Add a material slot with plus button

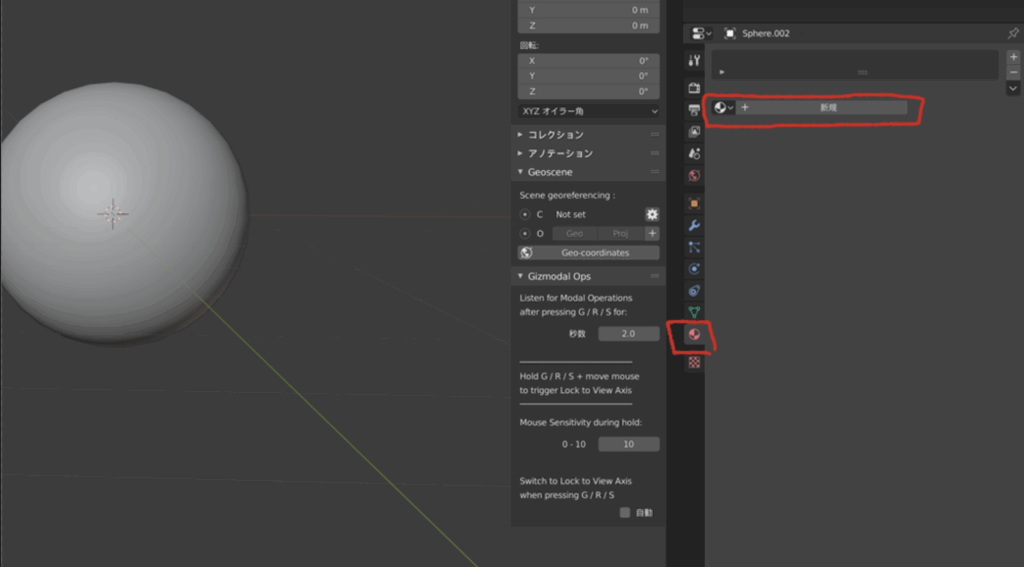pyautogui.click(x=1013, y=57)
